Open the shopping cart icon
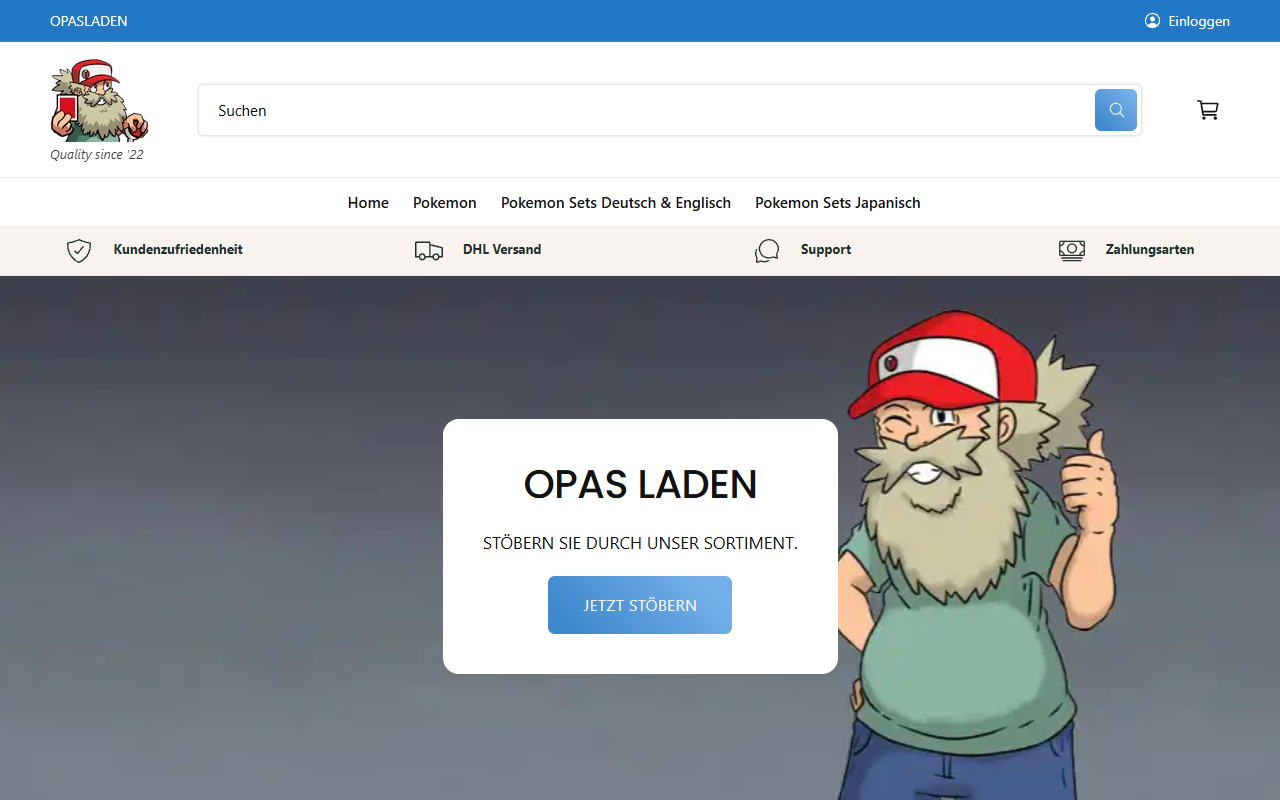 tap(1207, 110)
